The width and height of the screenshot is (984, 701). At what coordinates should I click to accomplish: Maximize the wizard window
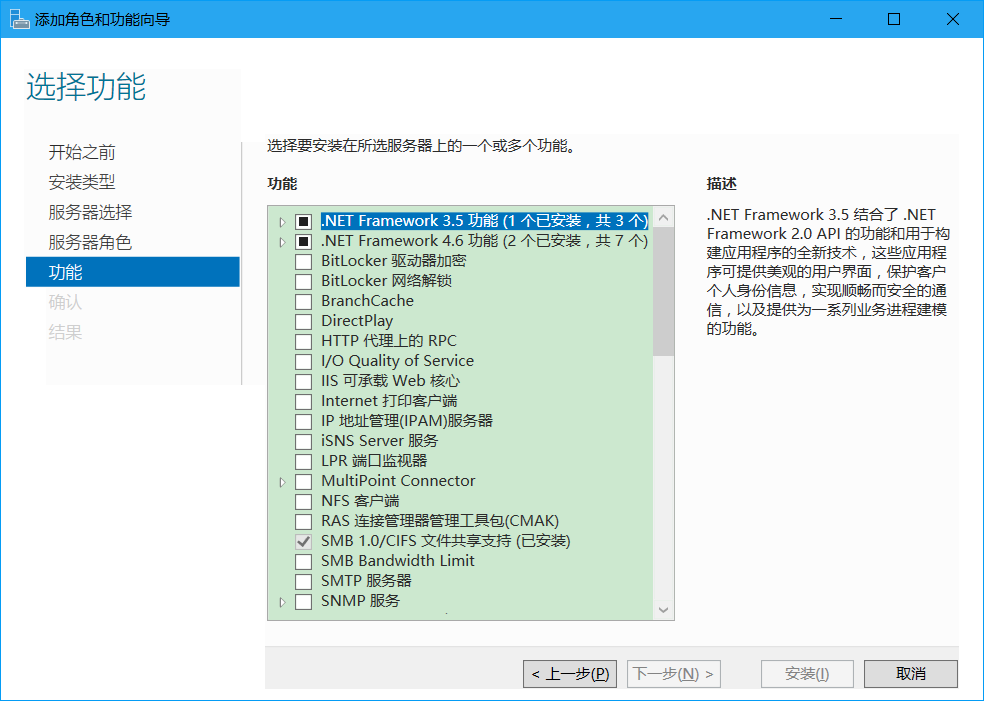coord(894,19)
